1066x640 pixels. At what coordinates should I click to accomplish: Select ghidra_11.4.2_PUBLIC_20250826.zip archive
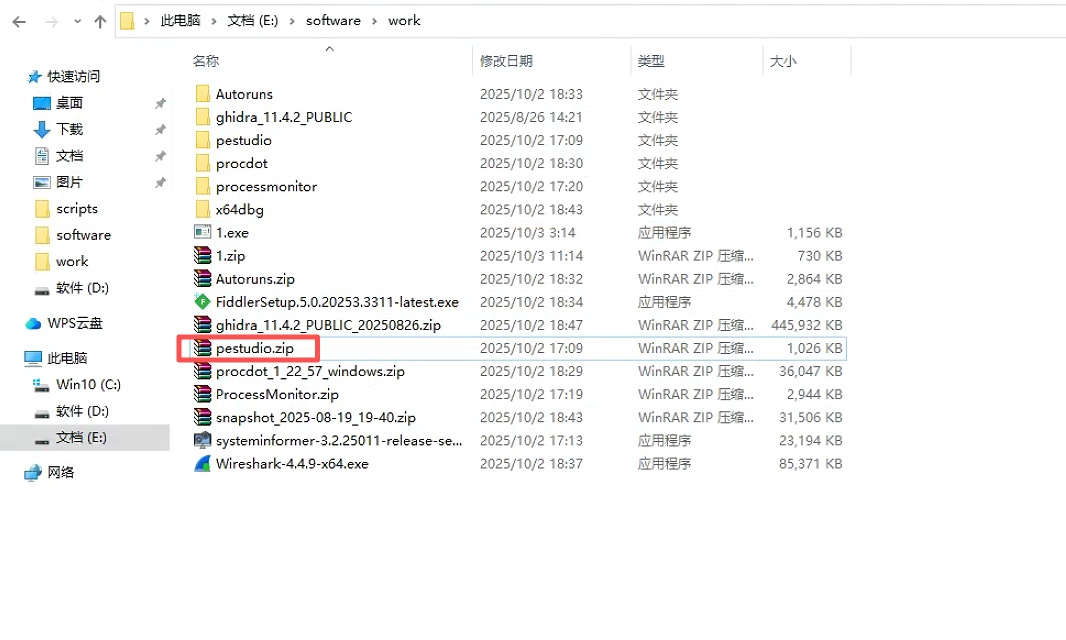(x=328, y=325)
